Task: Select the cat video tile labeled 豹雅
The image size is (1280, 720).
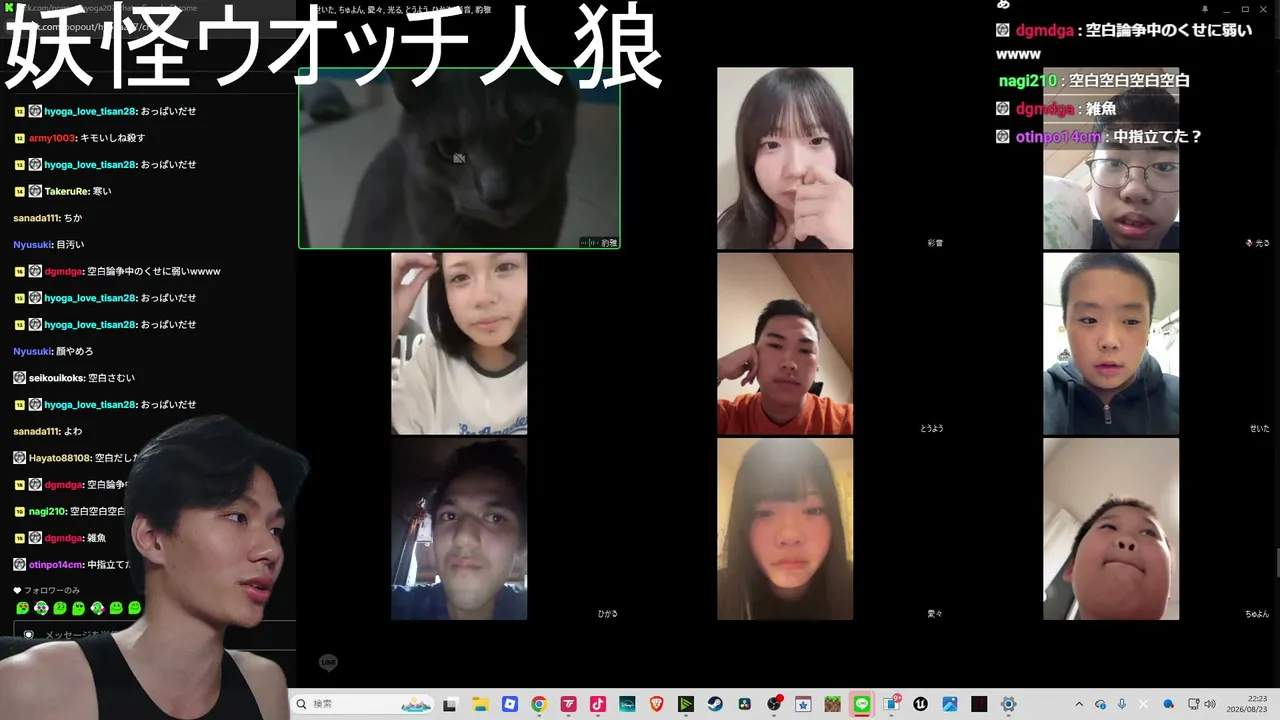Action: coord(459,158)
